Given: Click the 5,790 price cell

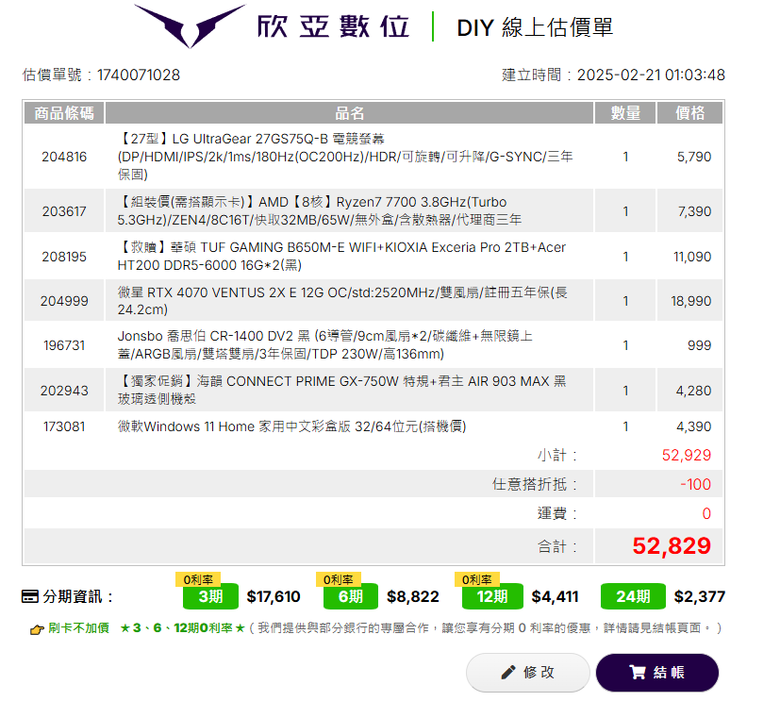Looking at the screenshot, I should [x=694, y=157].
